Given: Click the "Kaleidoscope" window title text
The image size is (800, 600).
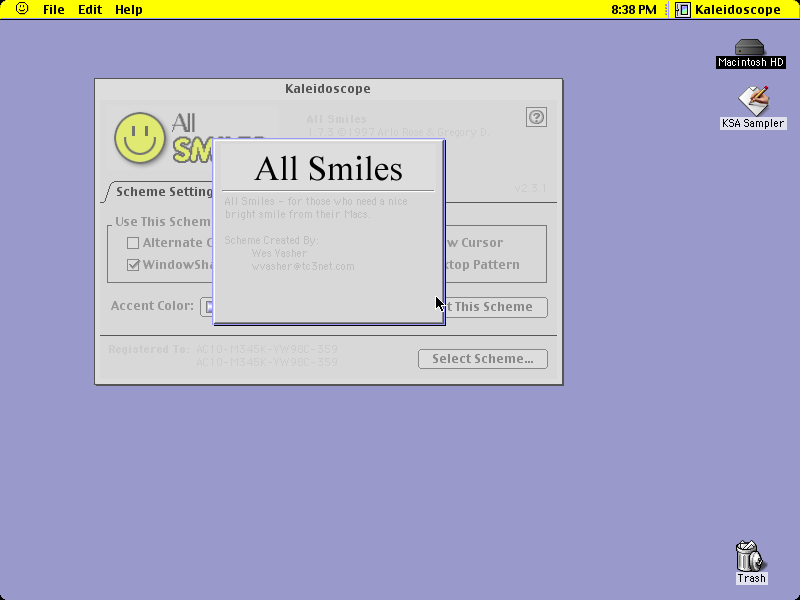Looking at the screenshot, I should pos(328,89).
